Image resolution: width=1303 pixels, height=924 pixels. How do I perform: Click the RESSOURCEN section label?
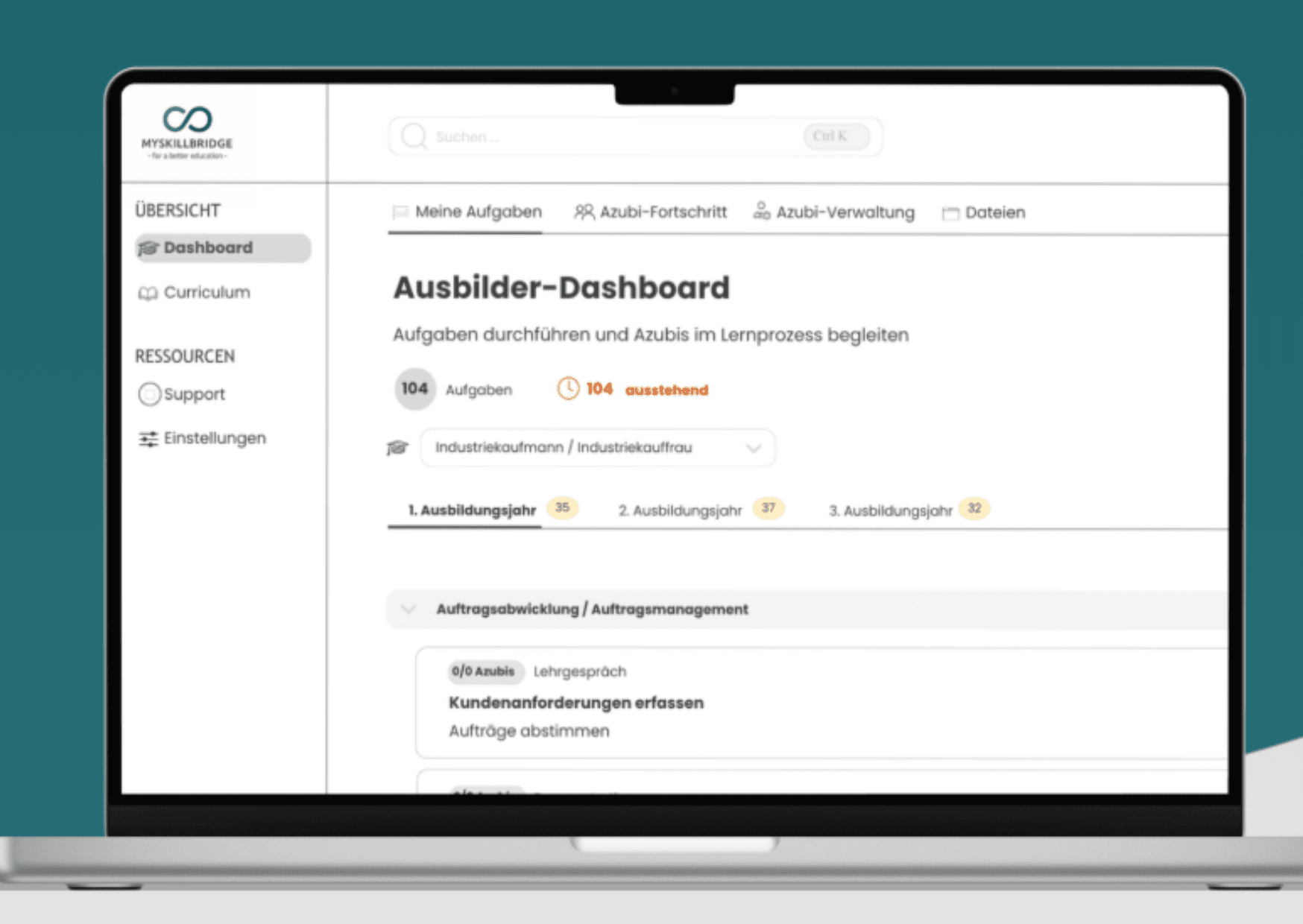(185, 356)
